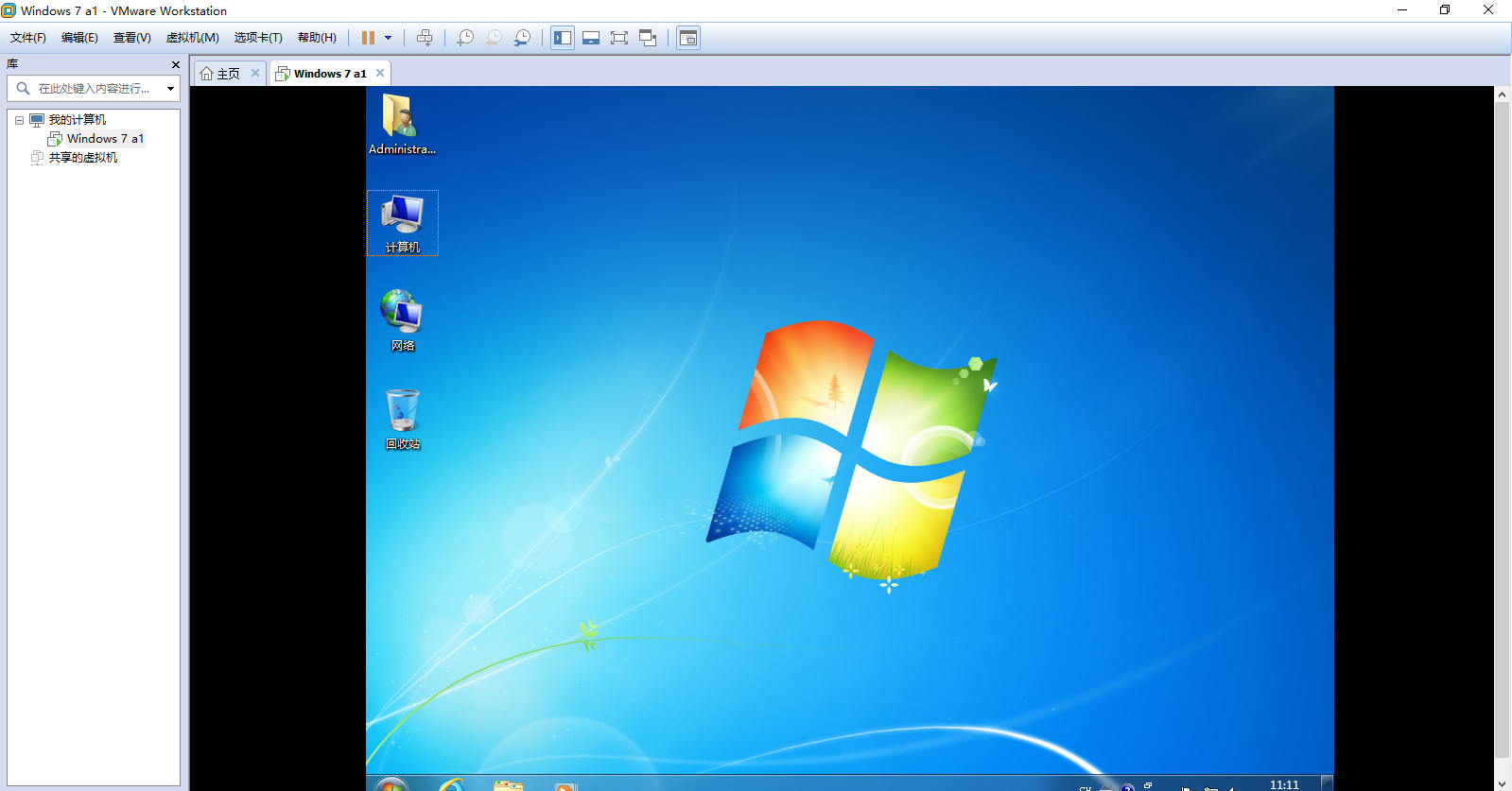Toggle the console view button
Screen dimensions: 1512x791
point(688,38)
